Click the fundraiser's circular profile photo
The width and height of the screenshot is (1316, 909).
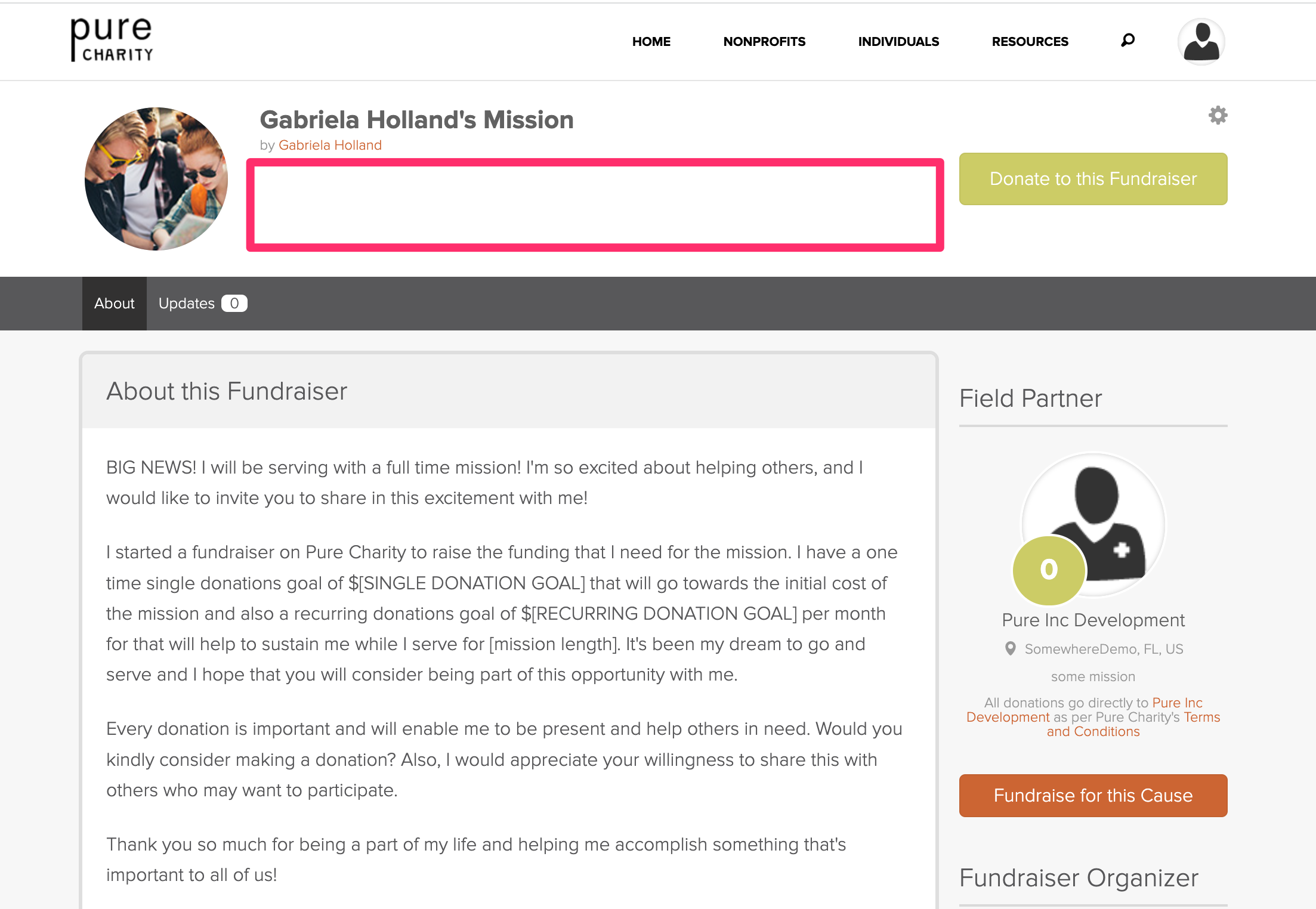coord(156,179)
